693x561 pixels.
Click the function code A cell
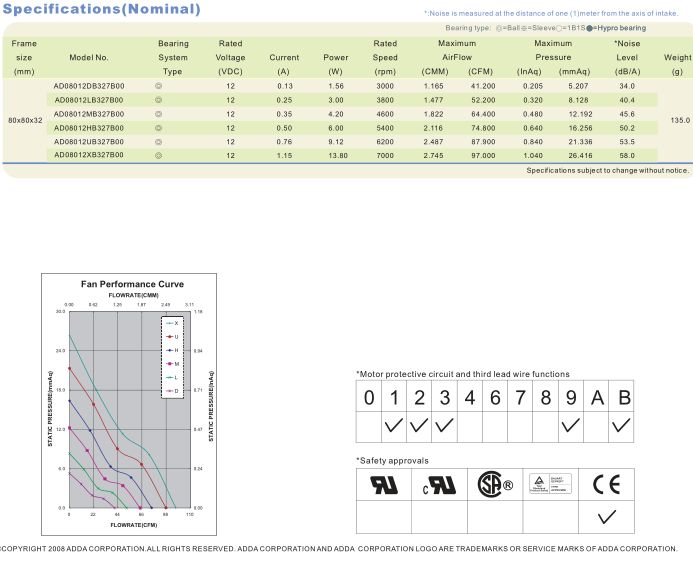[596, 397]
